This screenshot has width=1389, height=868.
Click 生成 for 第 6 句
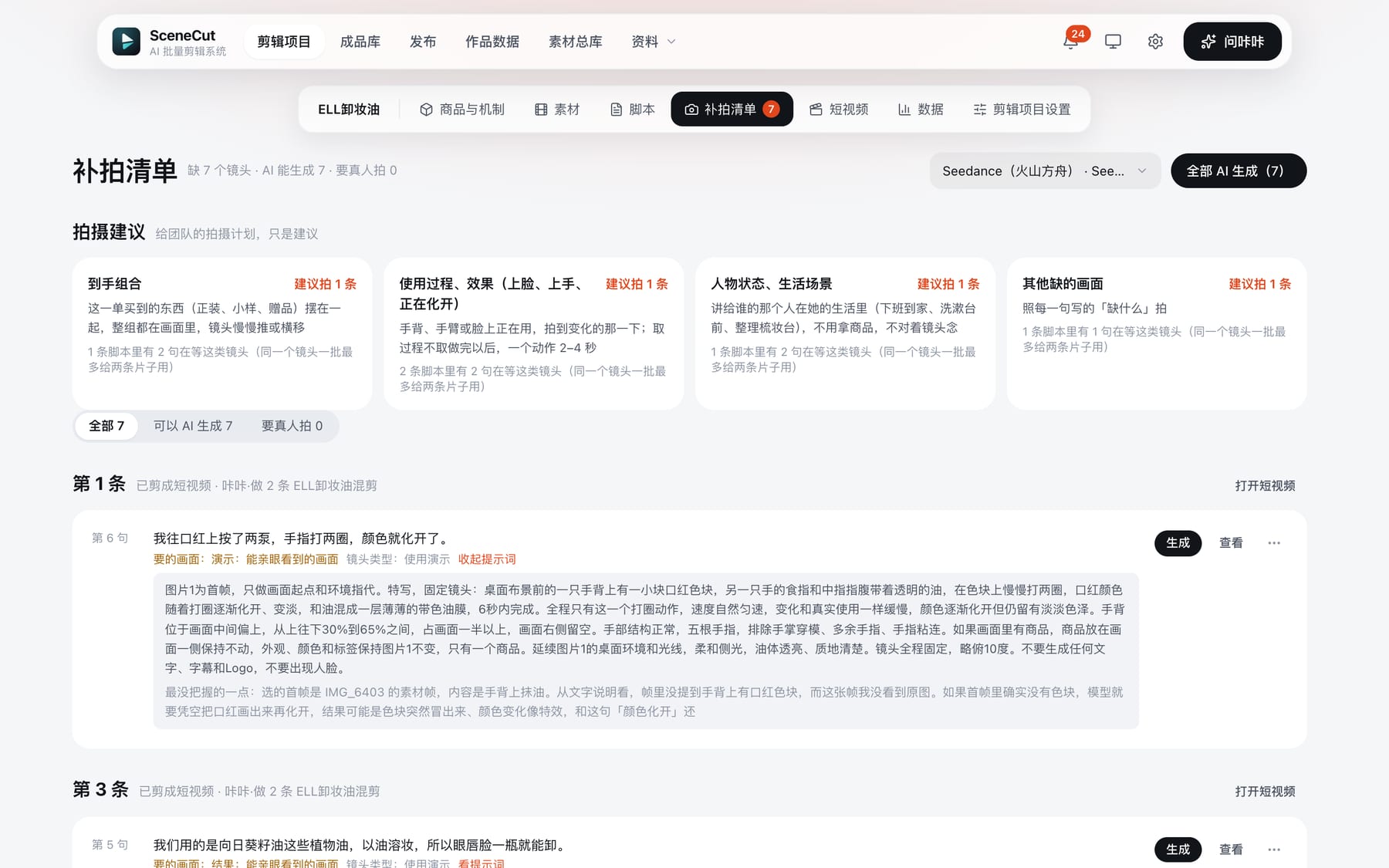pyautogui.click(x=1178, y=543)
